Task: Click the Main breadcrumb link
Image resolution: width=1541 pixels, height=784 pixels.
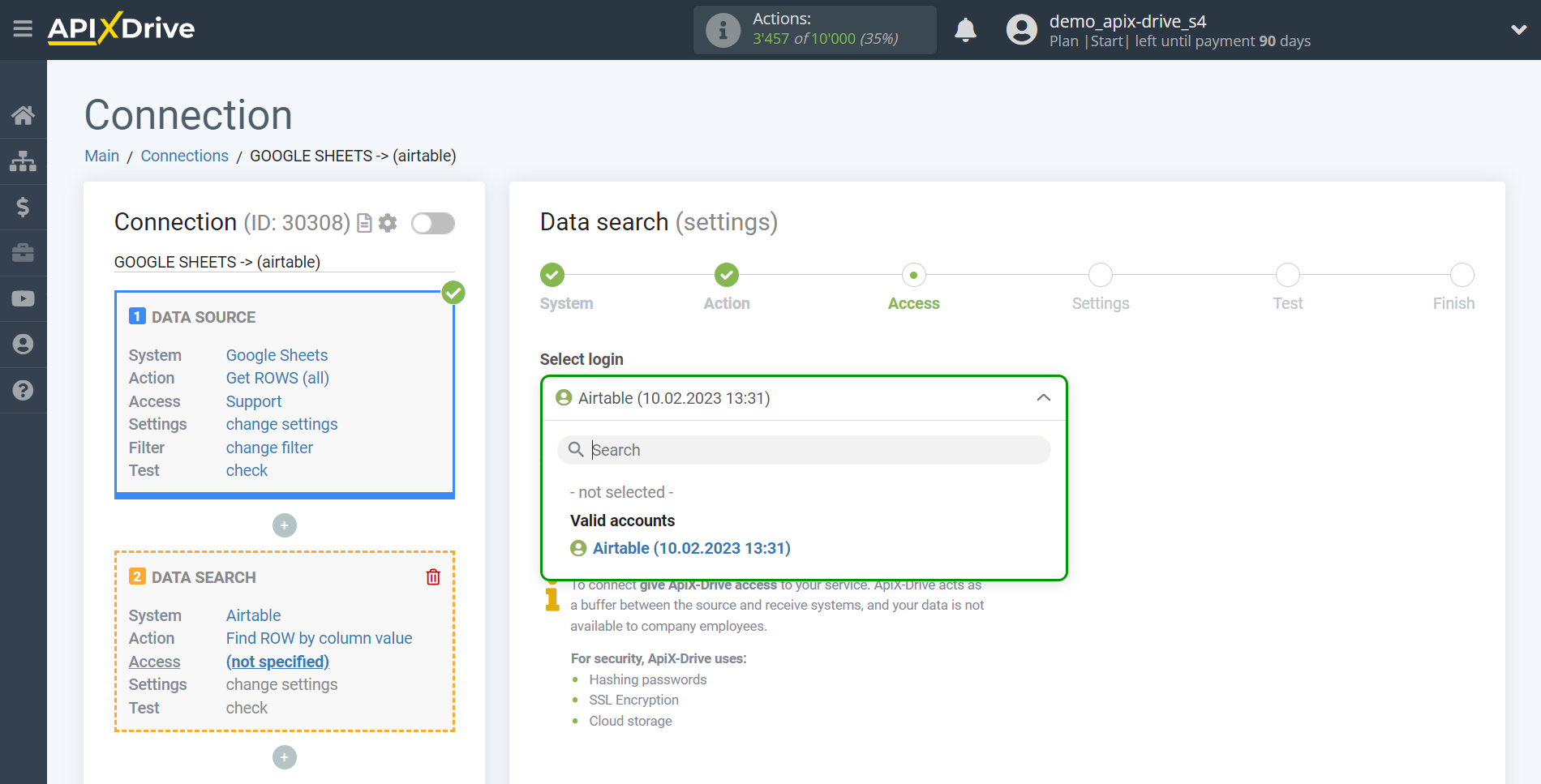Action: (x=102, y=156)
